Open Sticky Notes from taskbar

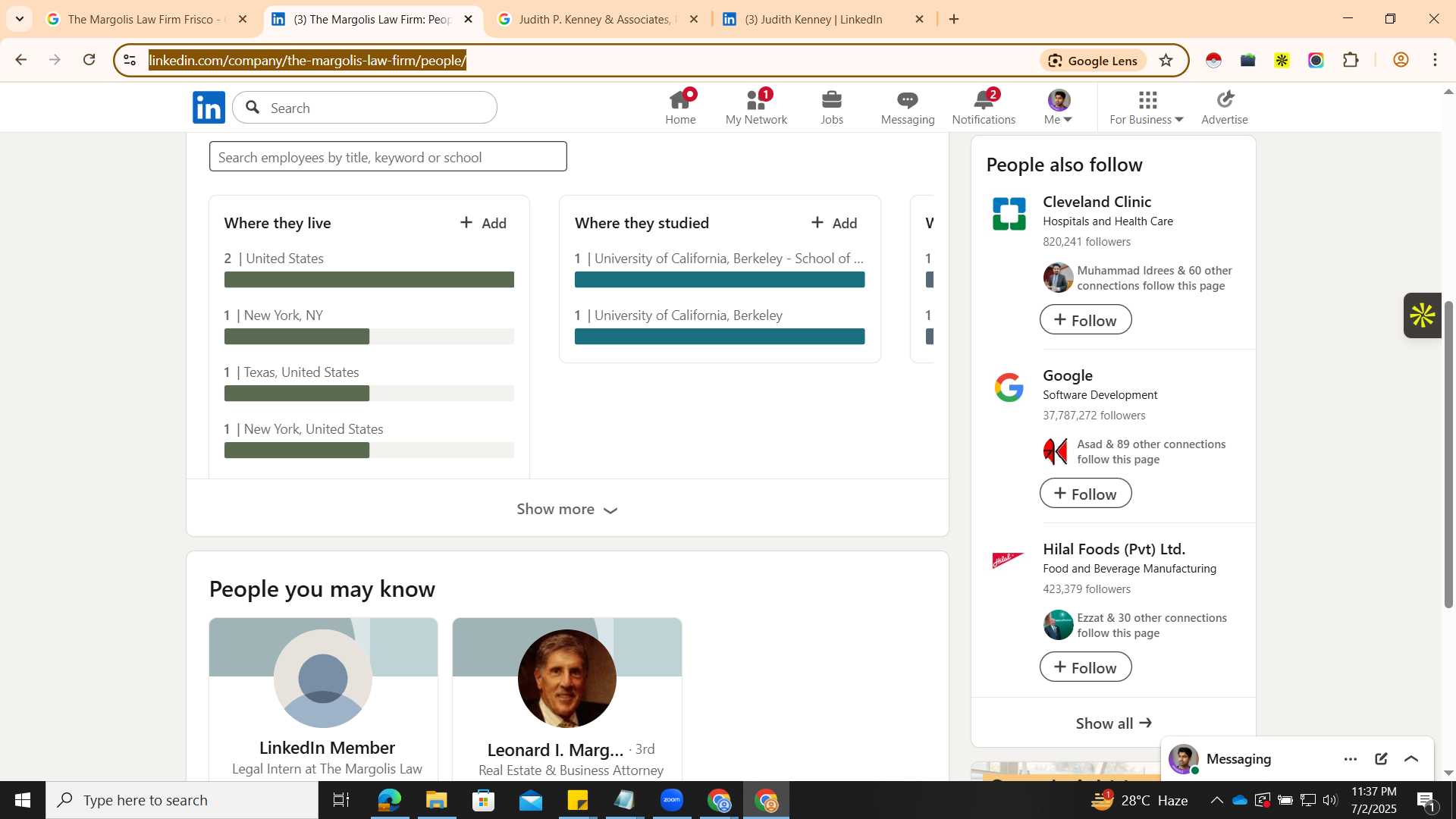click(578, 800)
